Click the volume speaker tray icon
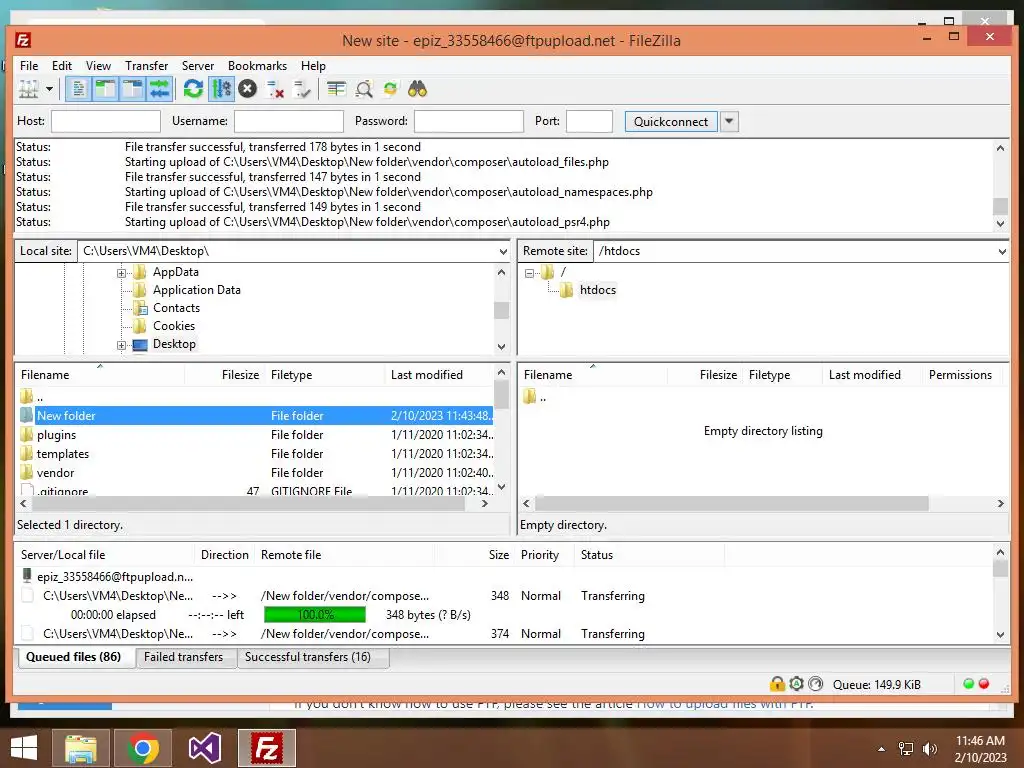The height and width of the screenshot is (768, 1024). pos(929,749)
